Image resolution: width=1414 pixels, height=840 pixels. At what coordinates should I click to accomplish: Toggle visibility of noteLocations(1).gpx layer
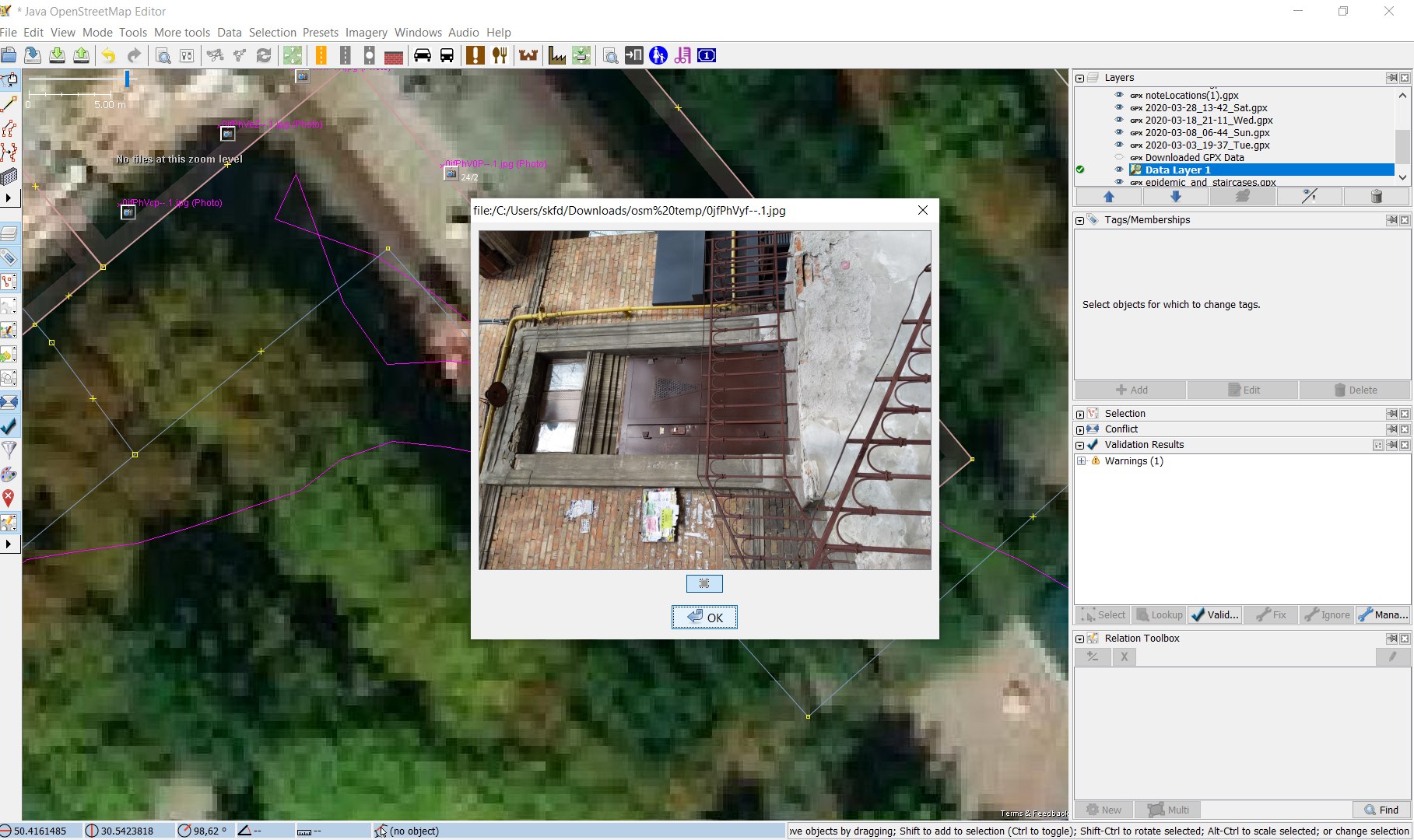point(1119,95)
